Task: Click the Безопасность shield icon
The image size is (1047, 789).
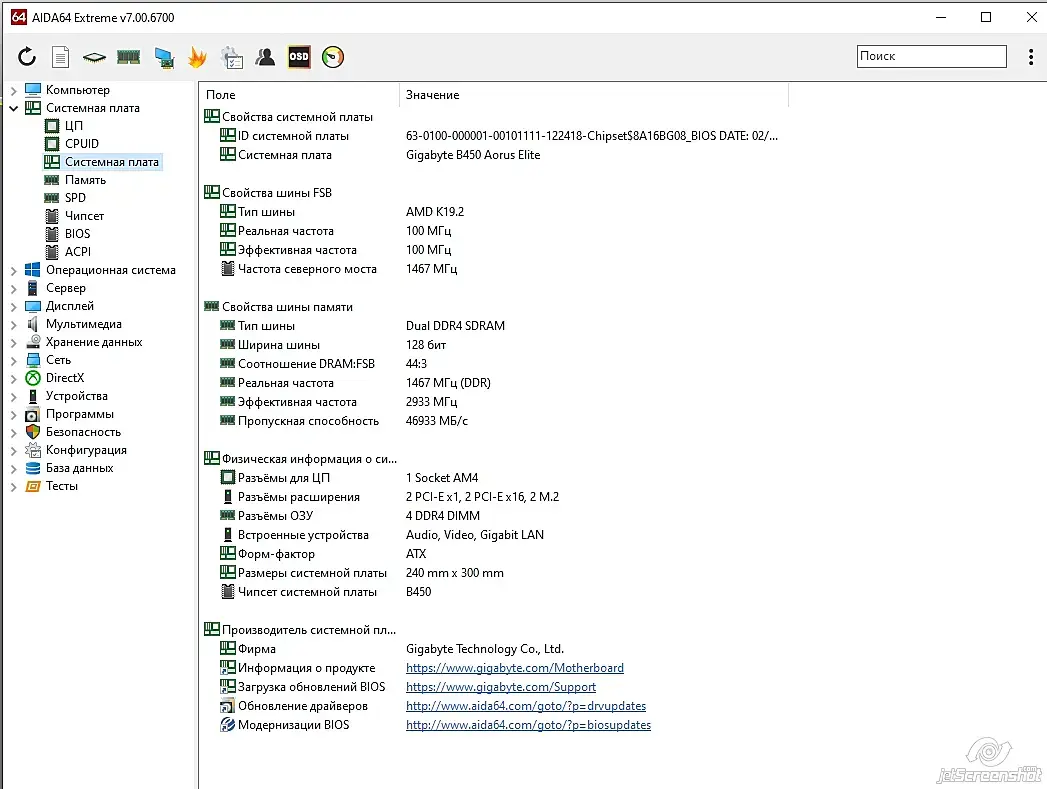Action: pos(33,432)
